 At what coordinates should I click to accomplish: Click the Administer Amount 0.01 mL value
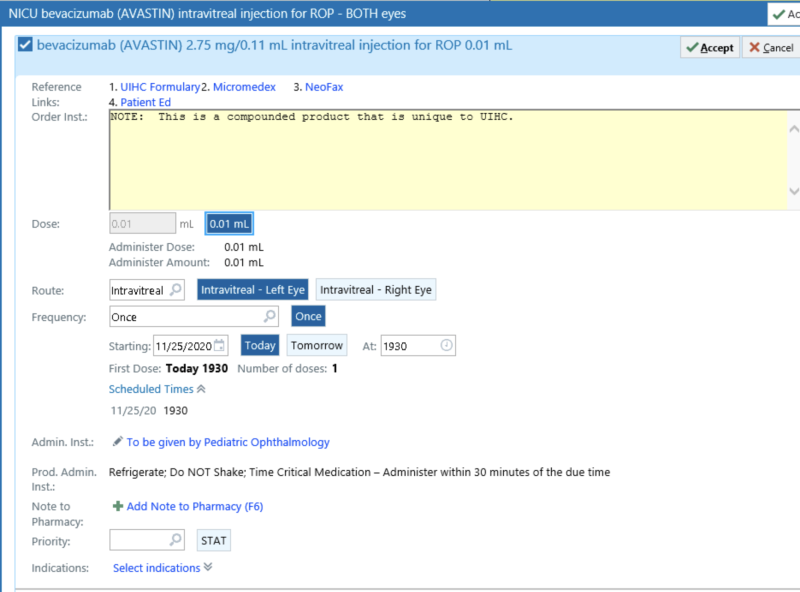[x=244, y=262]
